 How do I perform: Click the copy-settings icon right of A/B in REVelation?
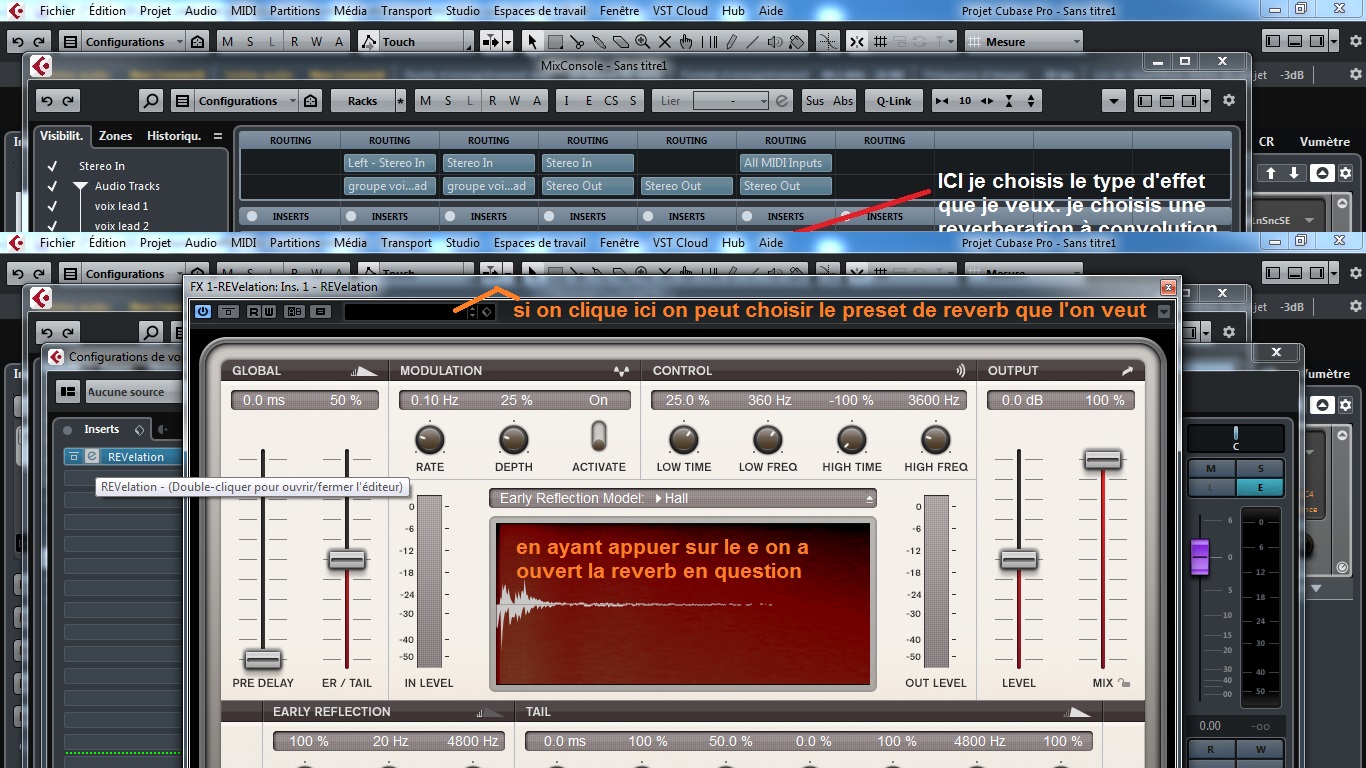pyautogui.click(x=320, y=312)
